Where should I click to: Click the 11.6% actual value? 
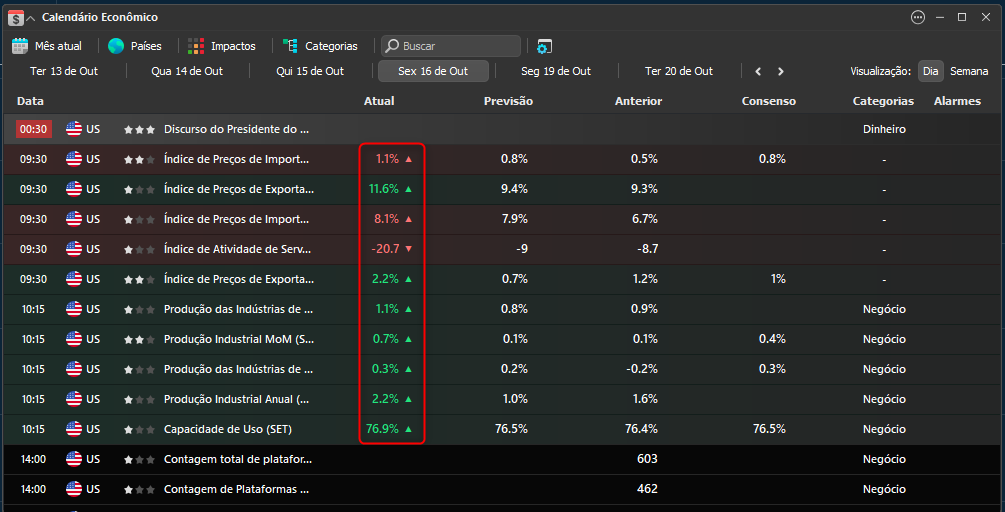(384, 189)
